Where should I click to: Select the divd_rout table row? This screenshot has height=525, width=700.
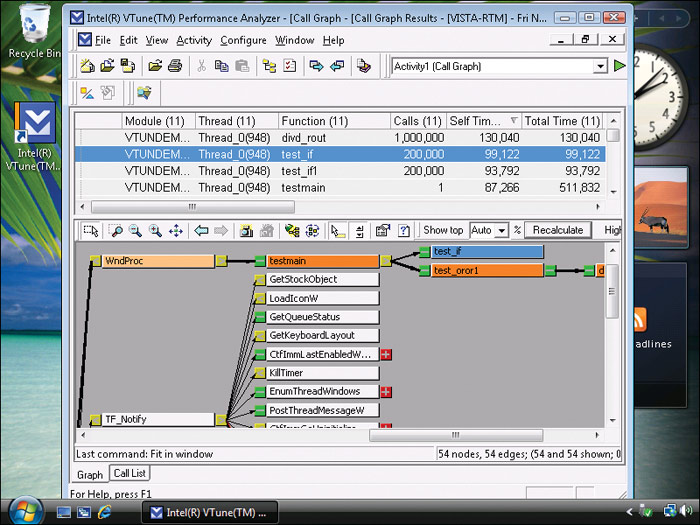(x=341, y=138)
